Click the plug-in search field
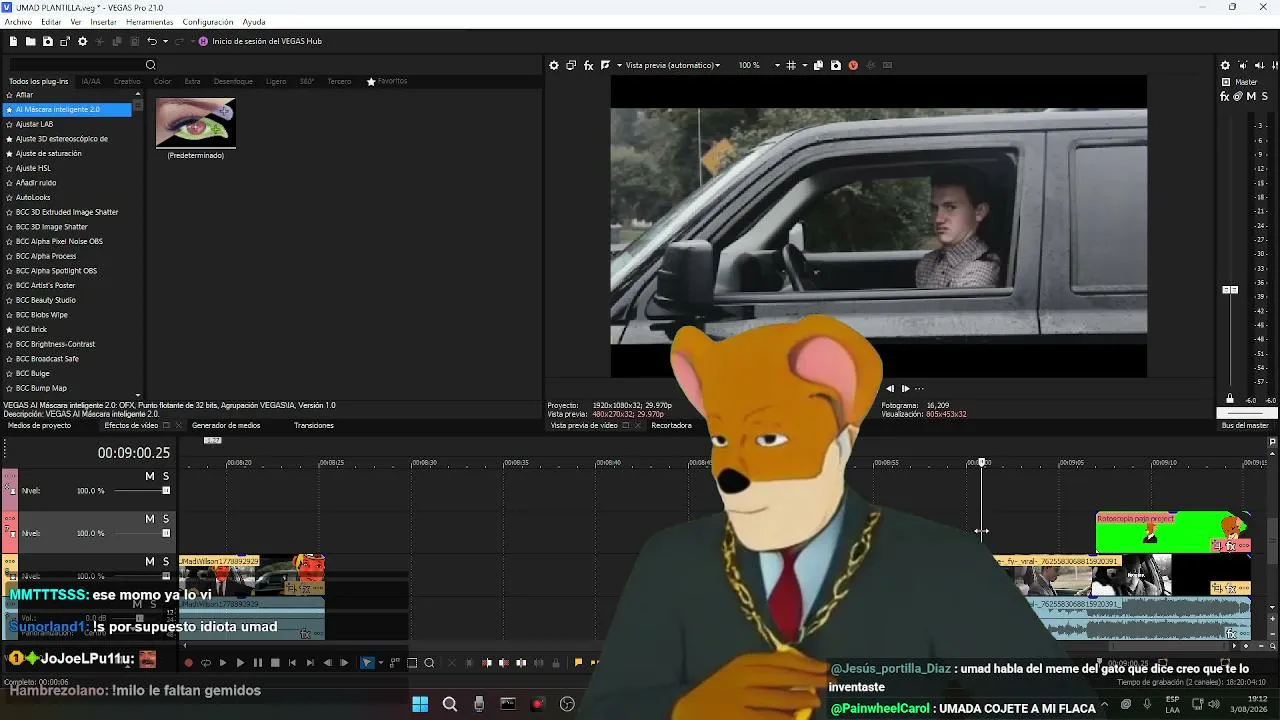This screenshot has width=1280, height=720. [x=75, y=65]
